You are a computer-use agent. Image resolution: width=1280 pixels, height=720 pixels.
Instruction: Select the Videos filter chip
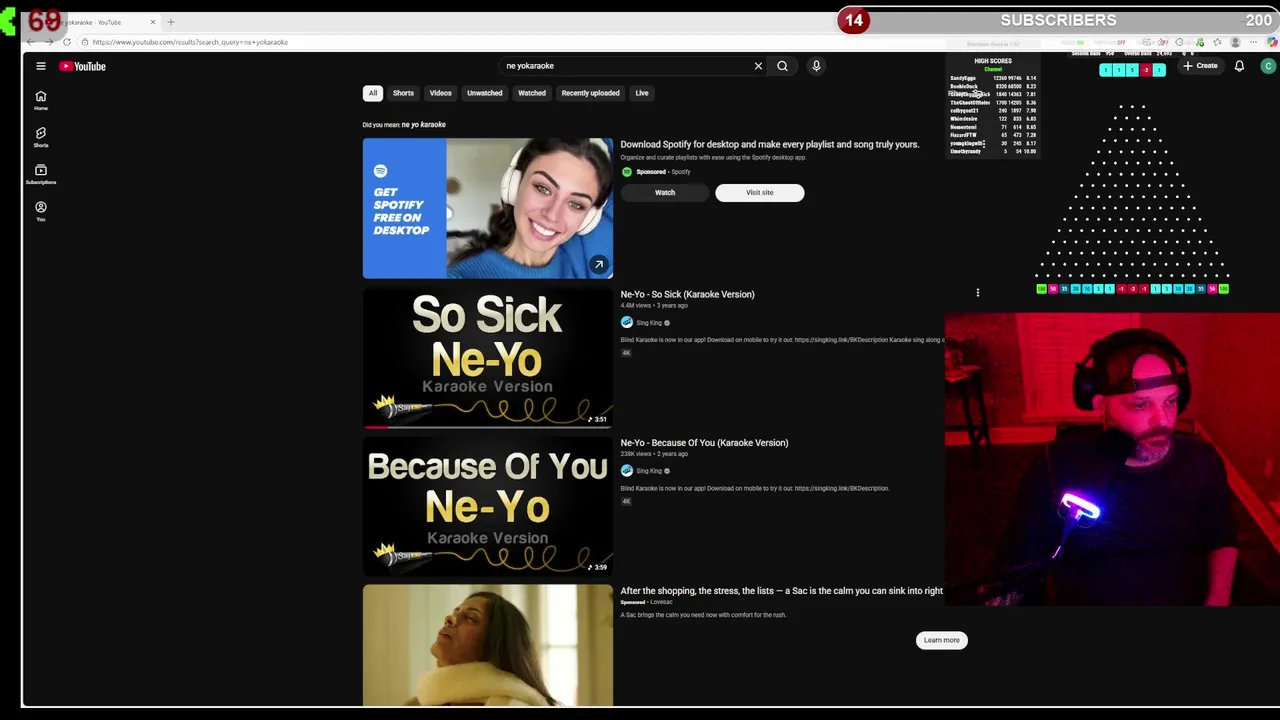440,93
